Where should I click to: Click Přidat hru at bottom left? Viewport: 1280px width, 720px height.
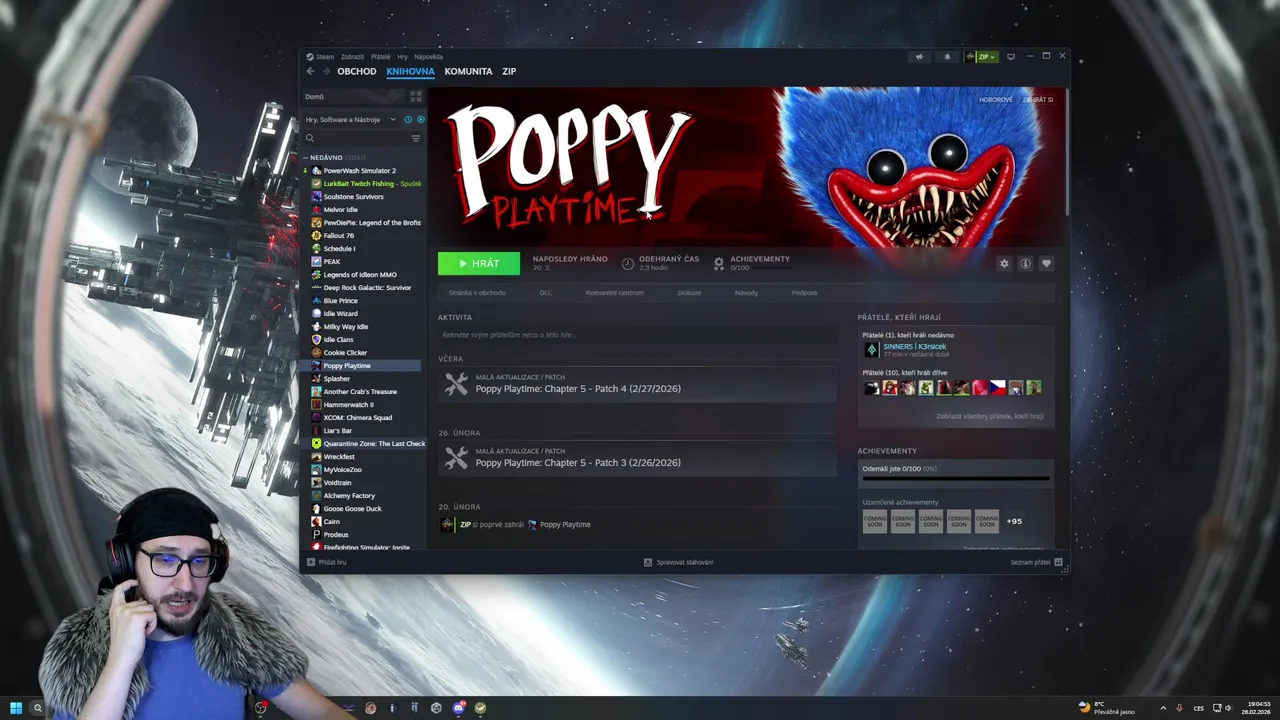tap(327, 562)
